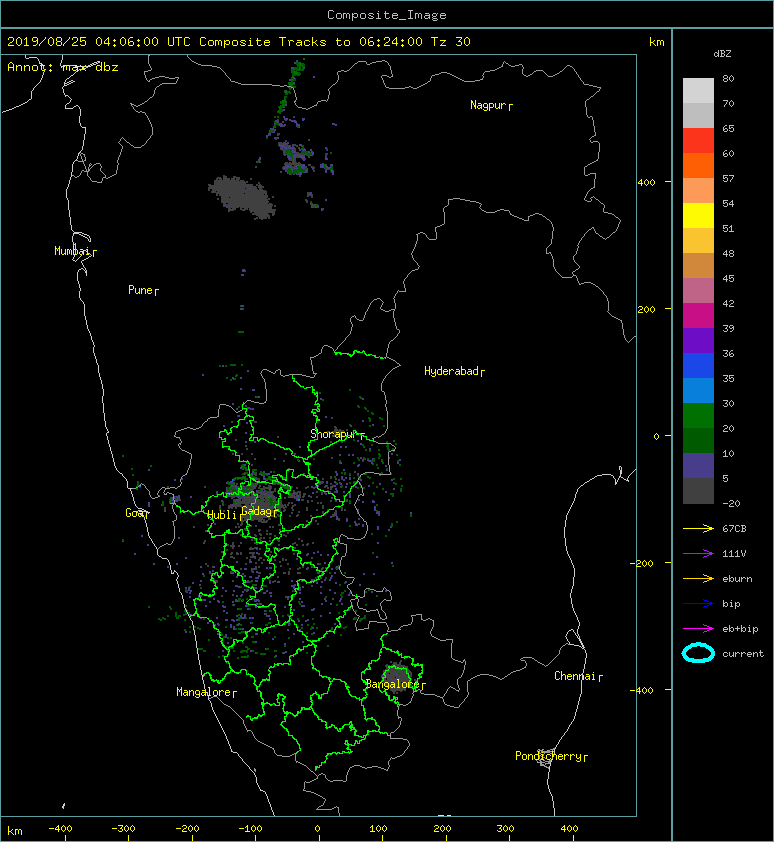
Task: Click the Chennai city label
Action: pos(578,677)
